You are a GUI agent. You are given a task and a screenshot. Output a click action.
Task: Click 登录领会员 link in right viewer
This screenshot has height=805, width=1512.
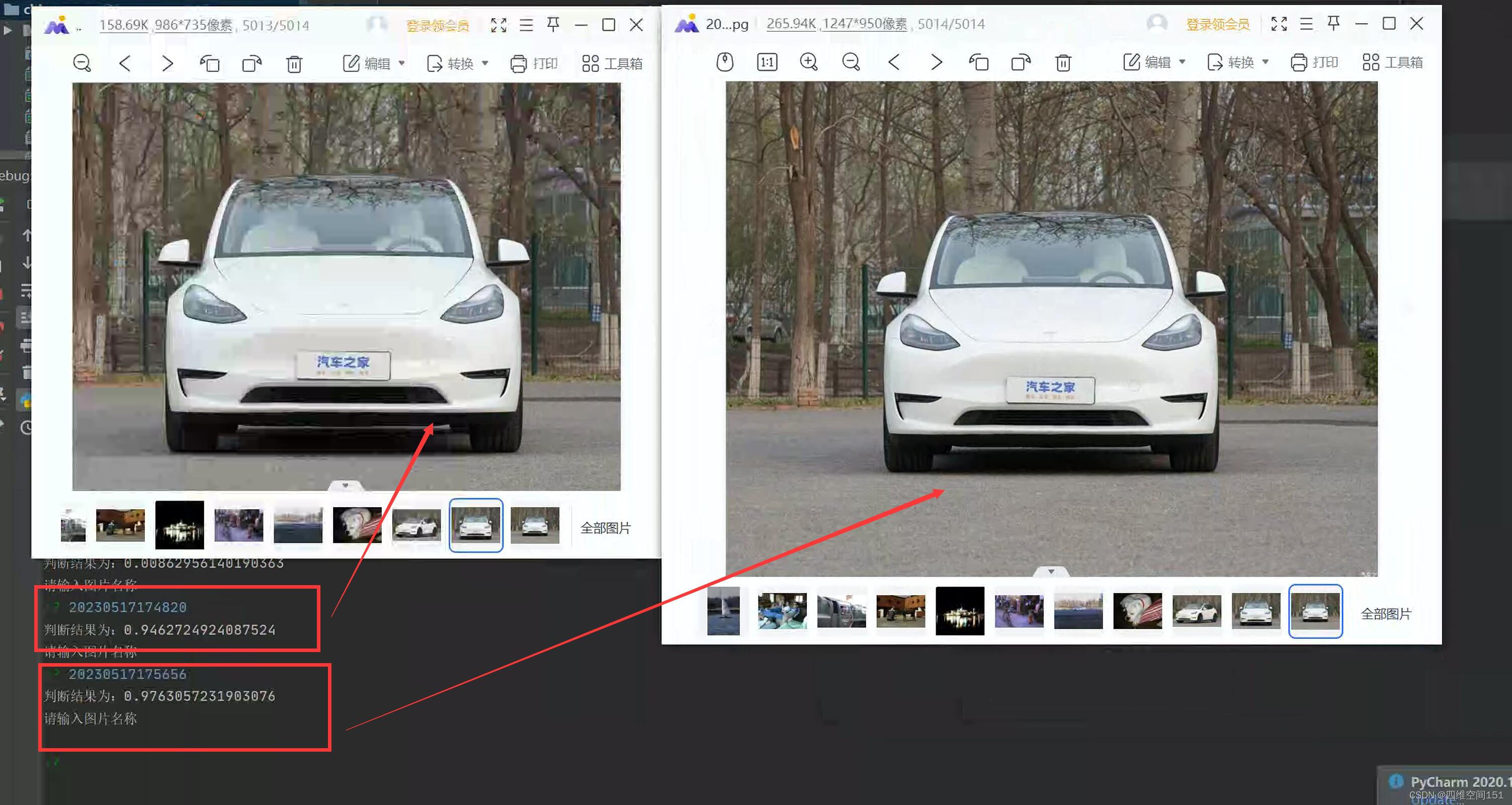click(x=1217, y=24)
